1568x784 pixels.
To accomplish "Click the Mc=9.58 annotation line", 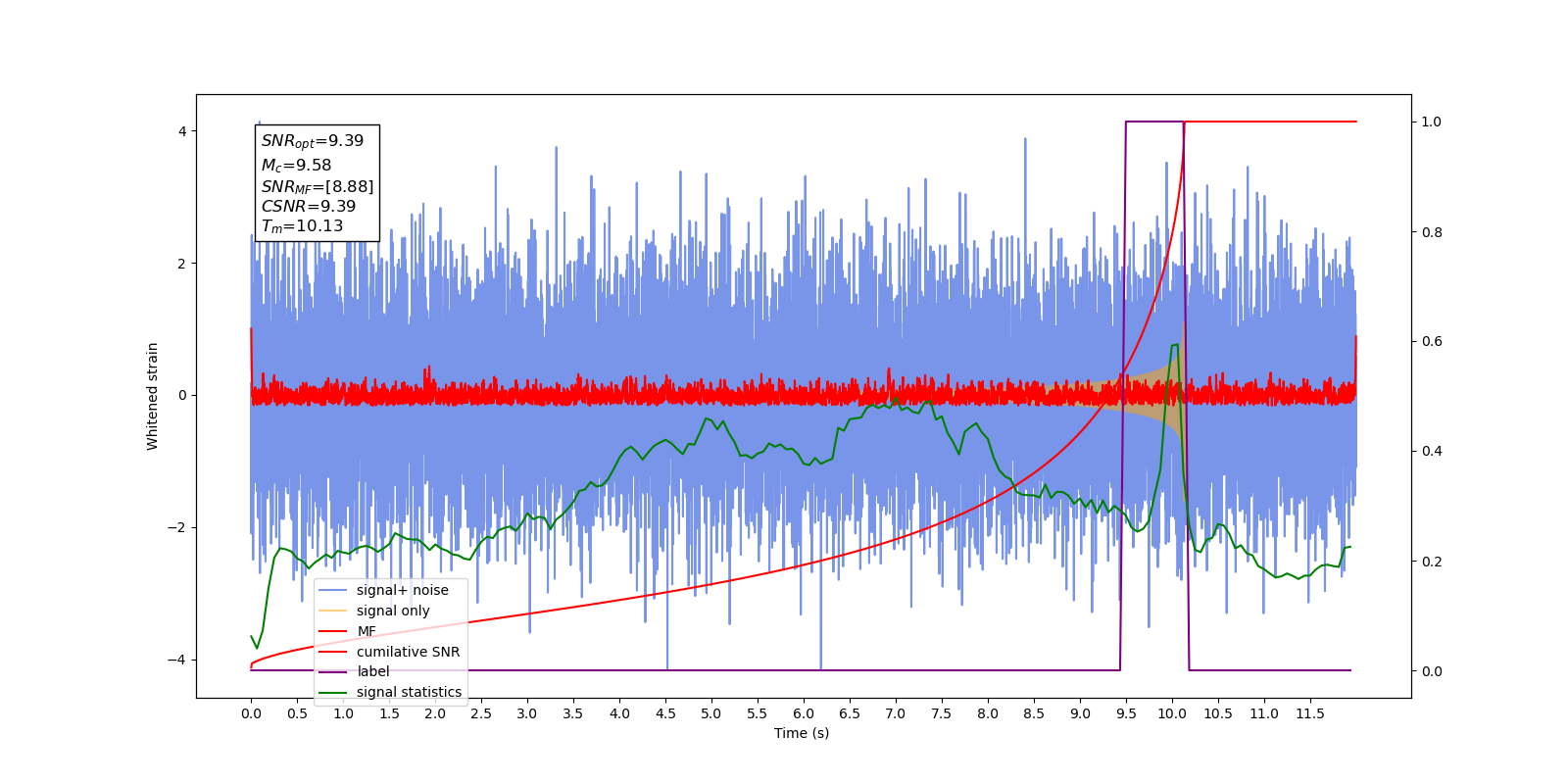I will tap(296, 165).
